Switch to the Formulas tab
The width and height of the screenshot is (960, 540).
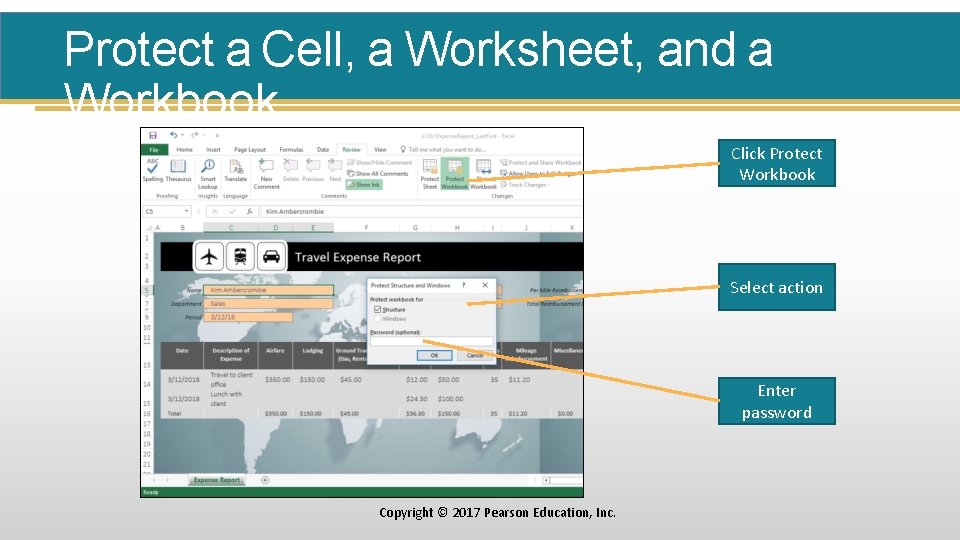click(x=291, y=149)
